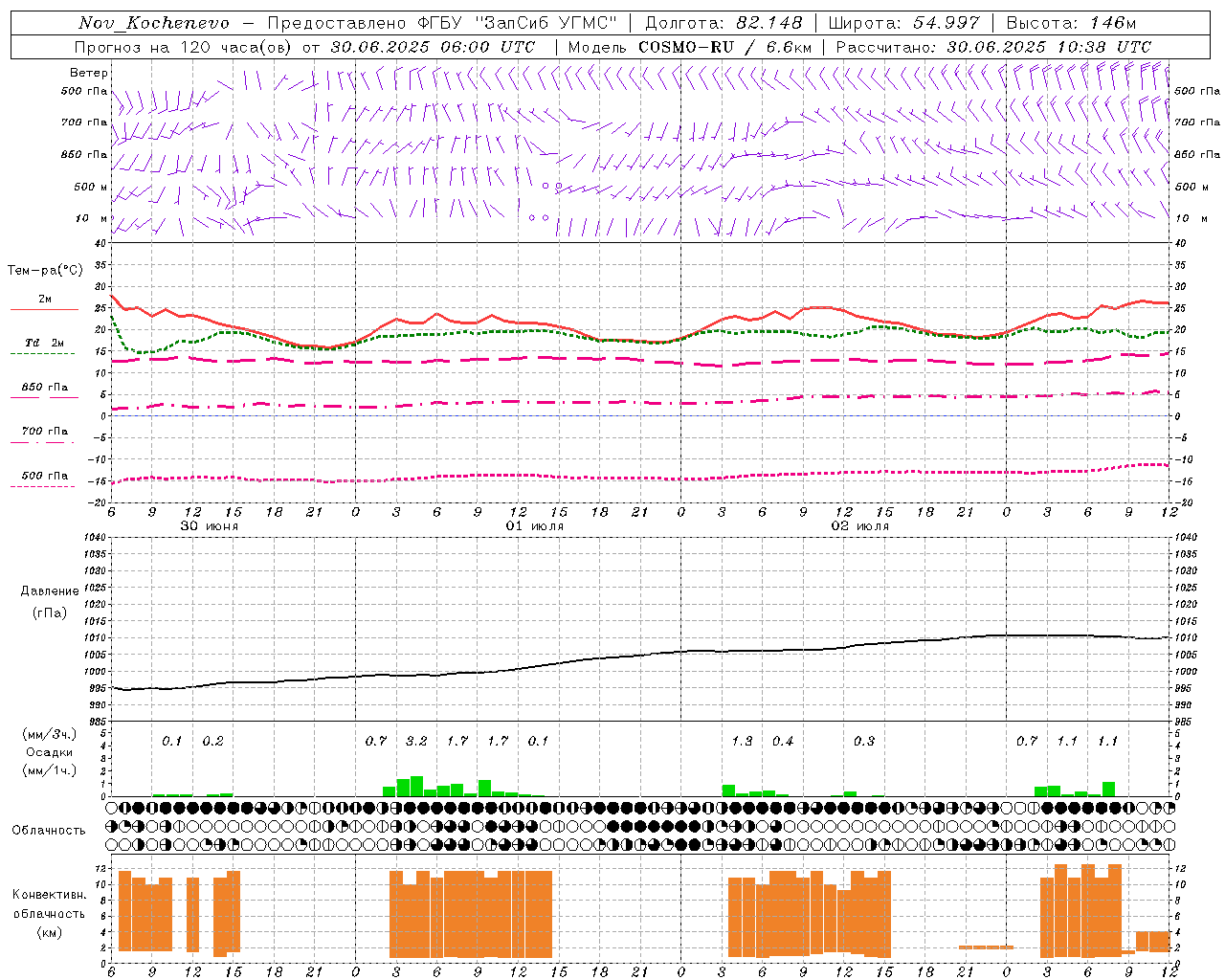This screenshot has width=1225, height=980.
Task: Select the Облачность cloud cover label
Action: tap(49, 831)
